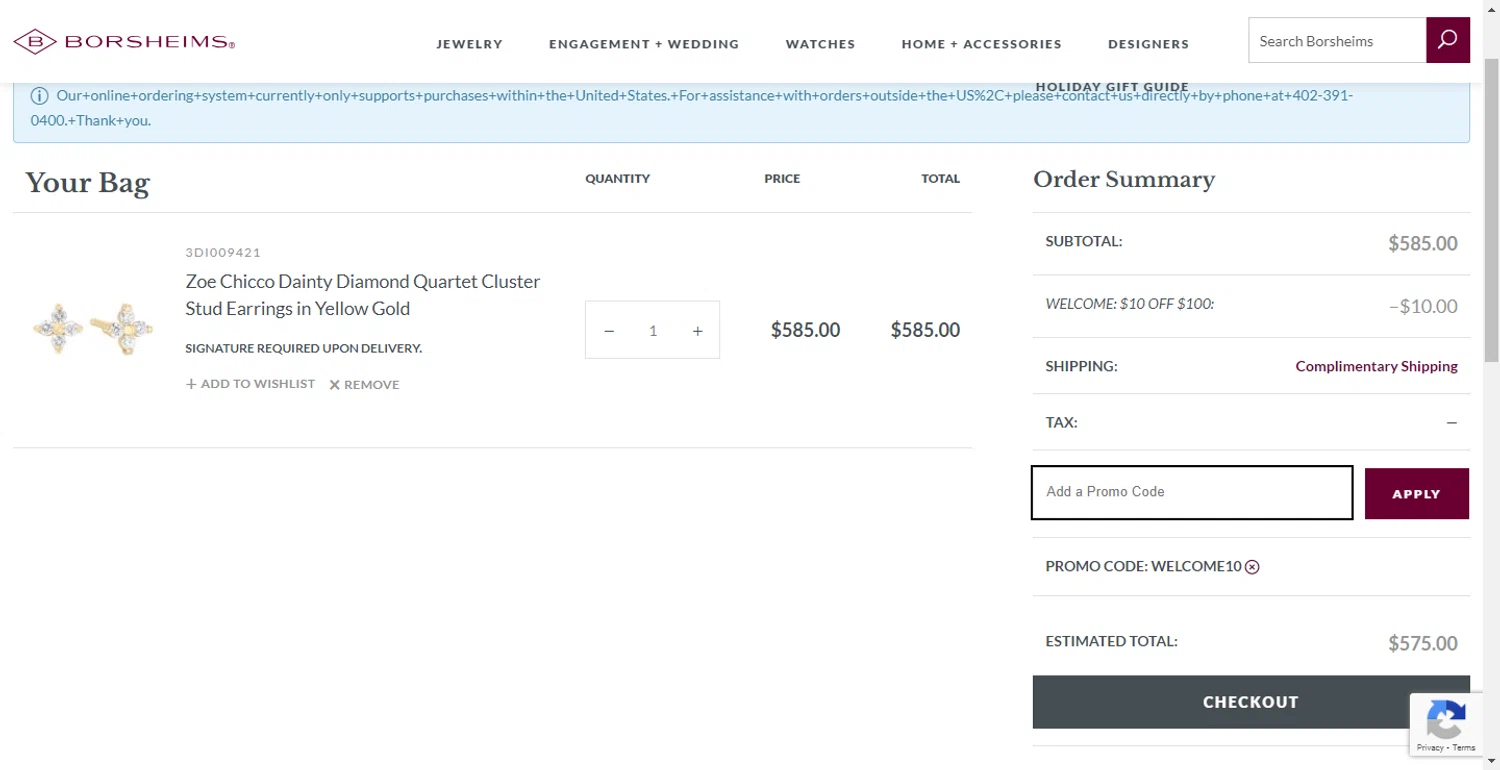Open the Holiday Gift Guide menu
This screenshot has height=770, width=1500.
pos(1112,87)
